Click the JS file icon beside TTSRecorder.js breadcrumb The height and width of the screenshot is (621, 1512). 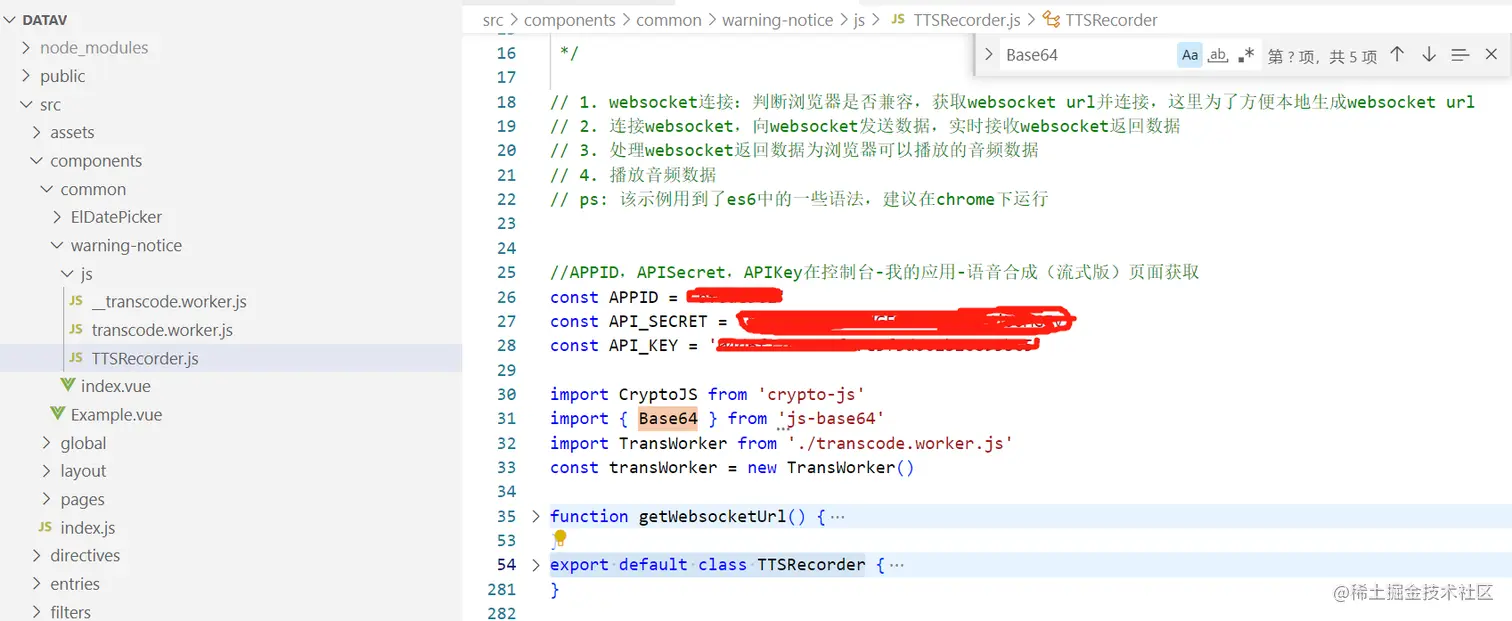(x=896, y=19)
